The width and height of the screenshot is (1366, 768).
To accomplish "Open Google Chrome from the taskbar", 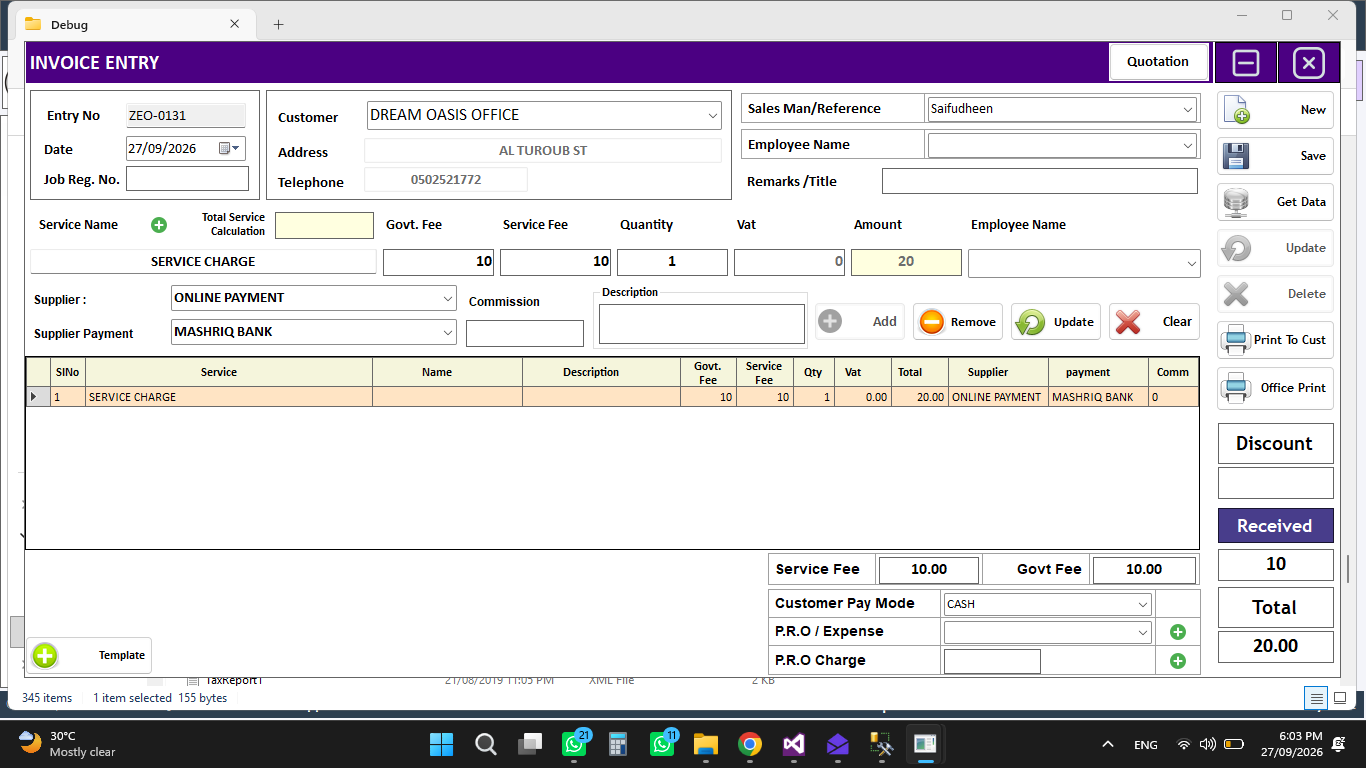I will [x=750, y=744].
